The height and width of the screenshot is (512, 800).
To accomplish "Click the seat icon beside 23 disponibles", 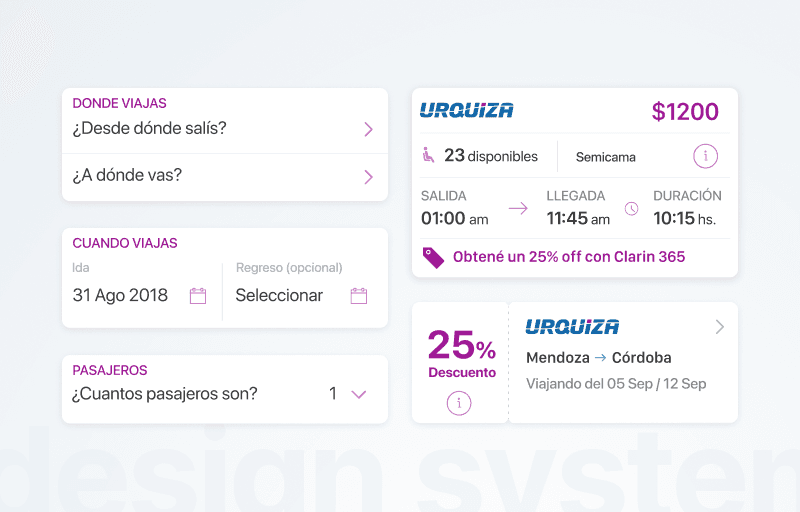I will [x=429, y=155].
